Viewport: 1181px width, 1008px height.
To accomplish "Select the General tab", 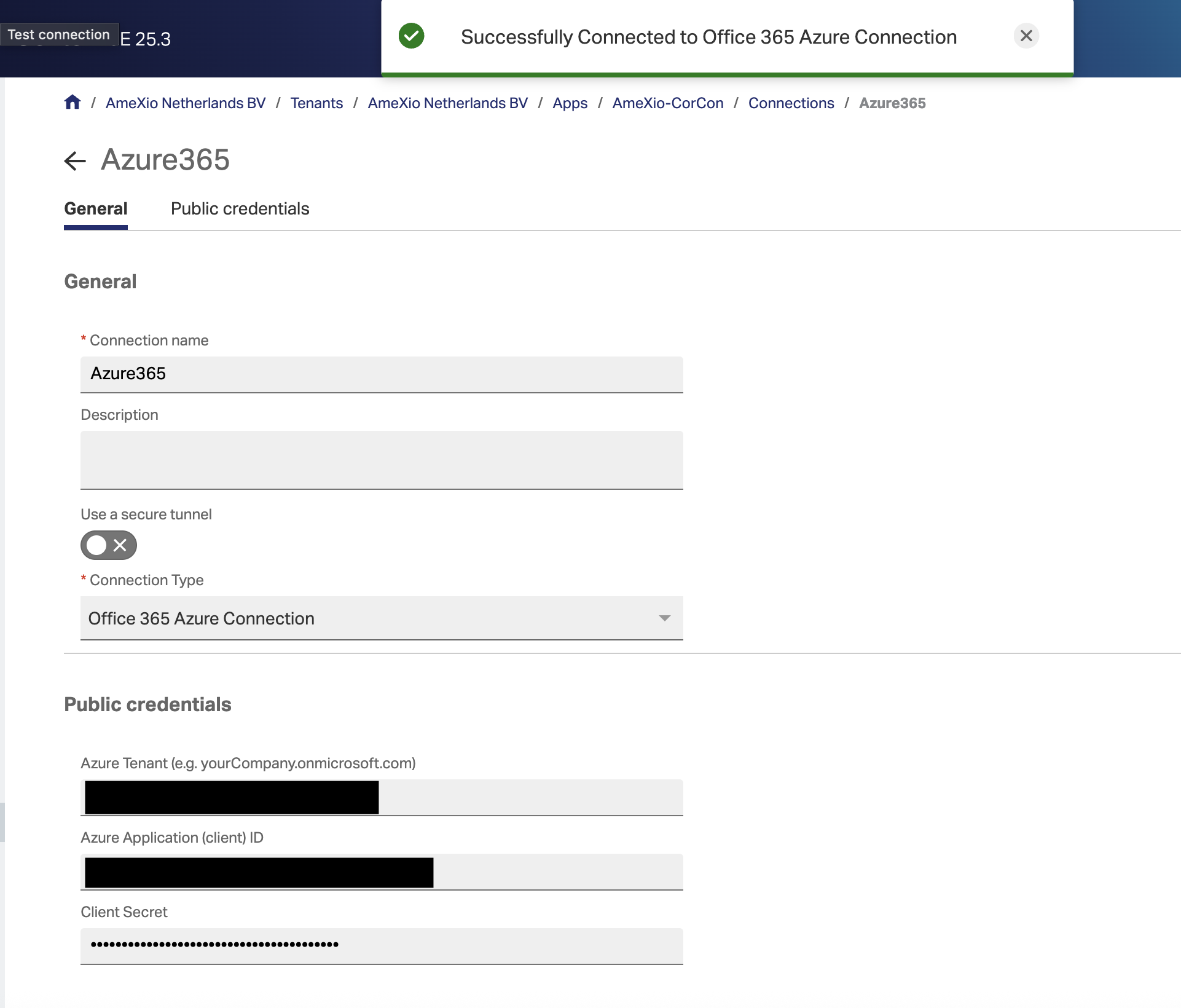I will tap(96, 209).
